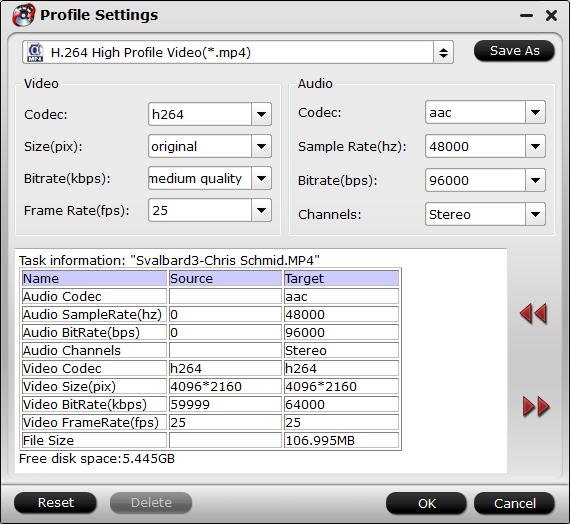This screenshot has width=570, height=524.
Task: Click the Cancel button
Action: (x=514, y=504)
